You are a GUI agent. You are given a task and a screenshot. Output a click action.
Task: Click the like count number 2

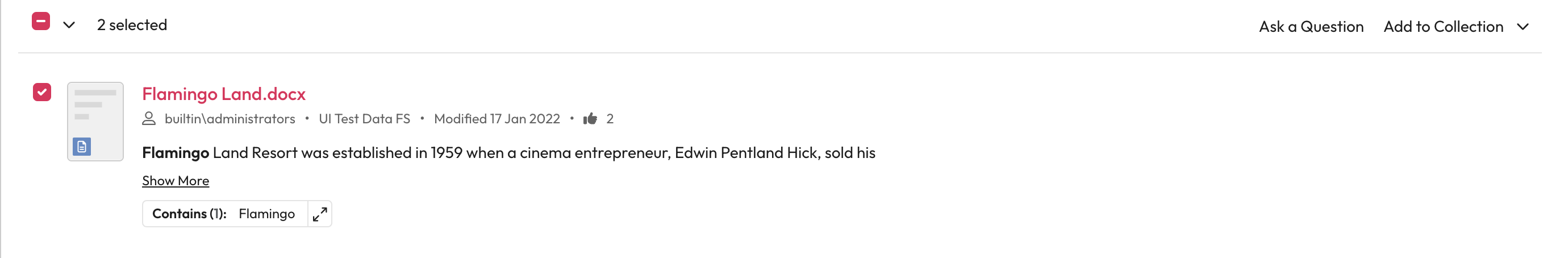tap(609, 119)
